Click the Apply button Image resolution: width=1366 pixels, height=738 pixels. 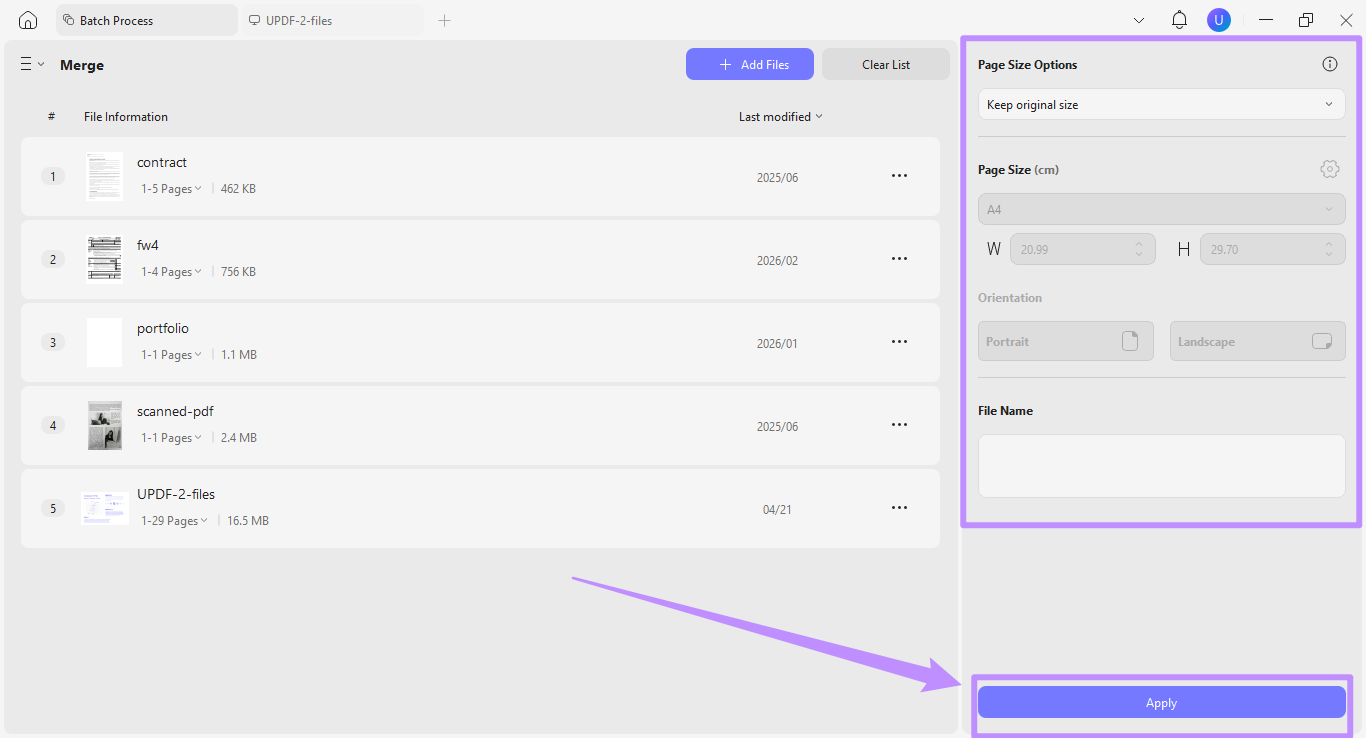tap(1161, 702)
